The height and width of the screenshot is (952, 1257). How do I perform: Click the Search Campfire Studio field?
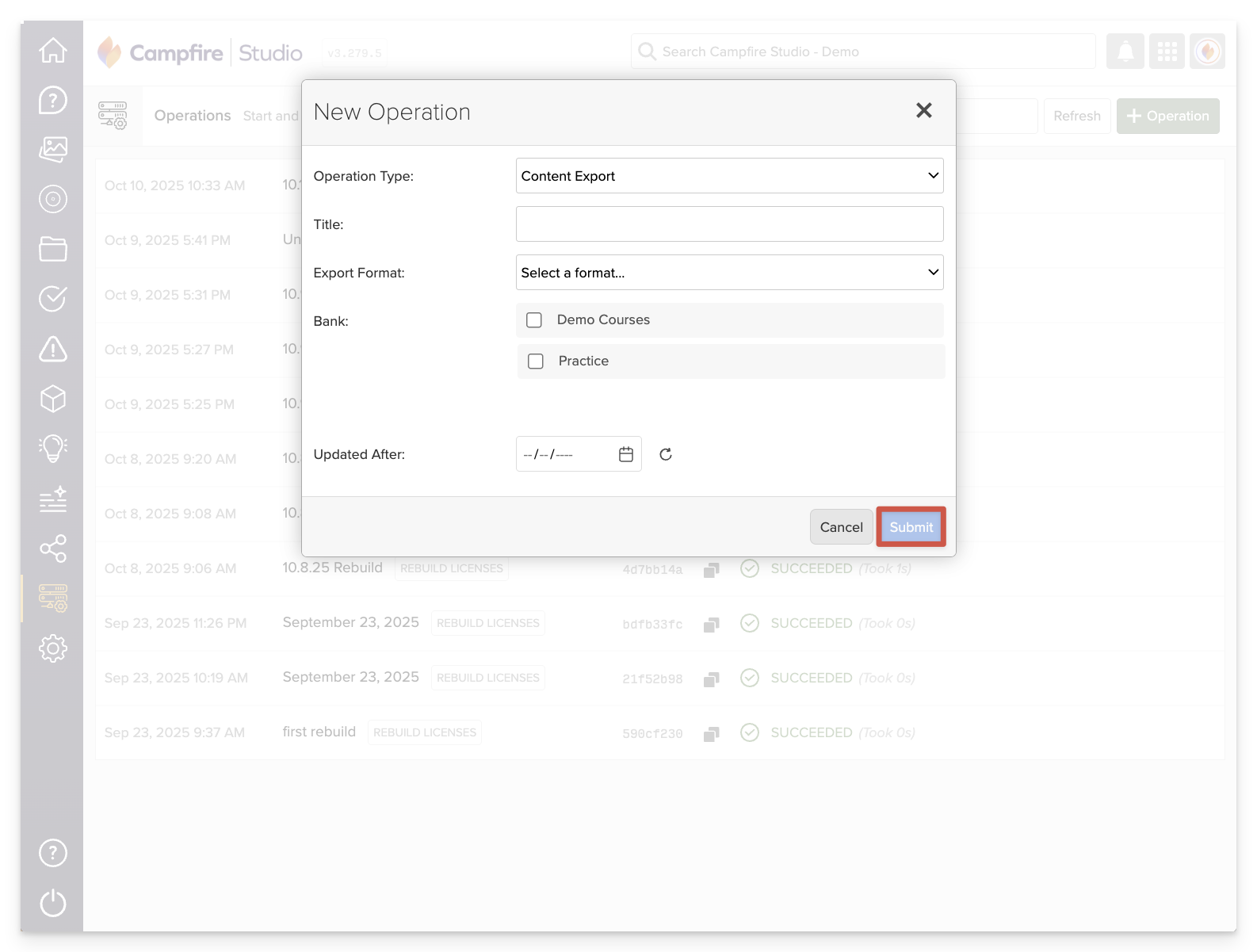[x=864, y=52]
